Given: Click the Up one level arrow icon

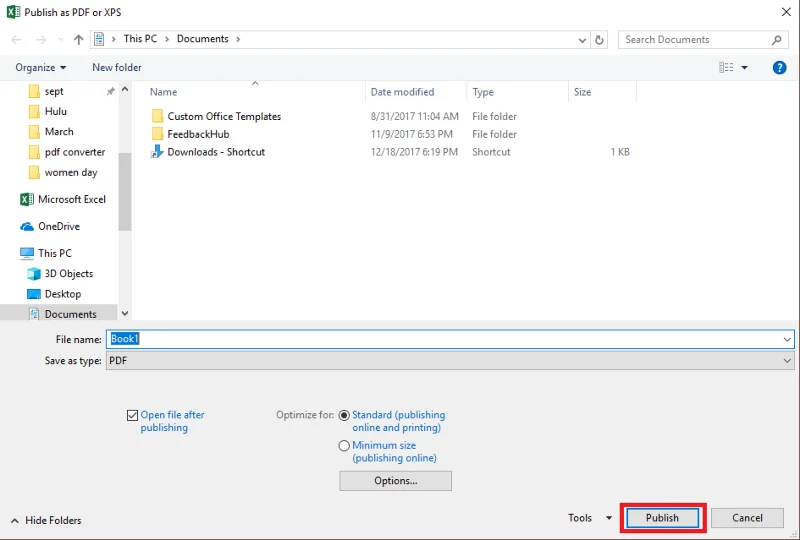Looking at the screenshot, I should [x=79, y=40].
